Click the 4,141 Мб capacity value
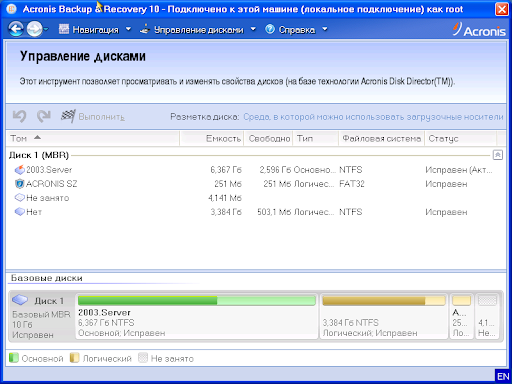Viewport: 512px width, 384px height. (x=225, y=198)
